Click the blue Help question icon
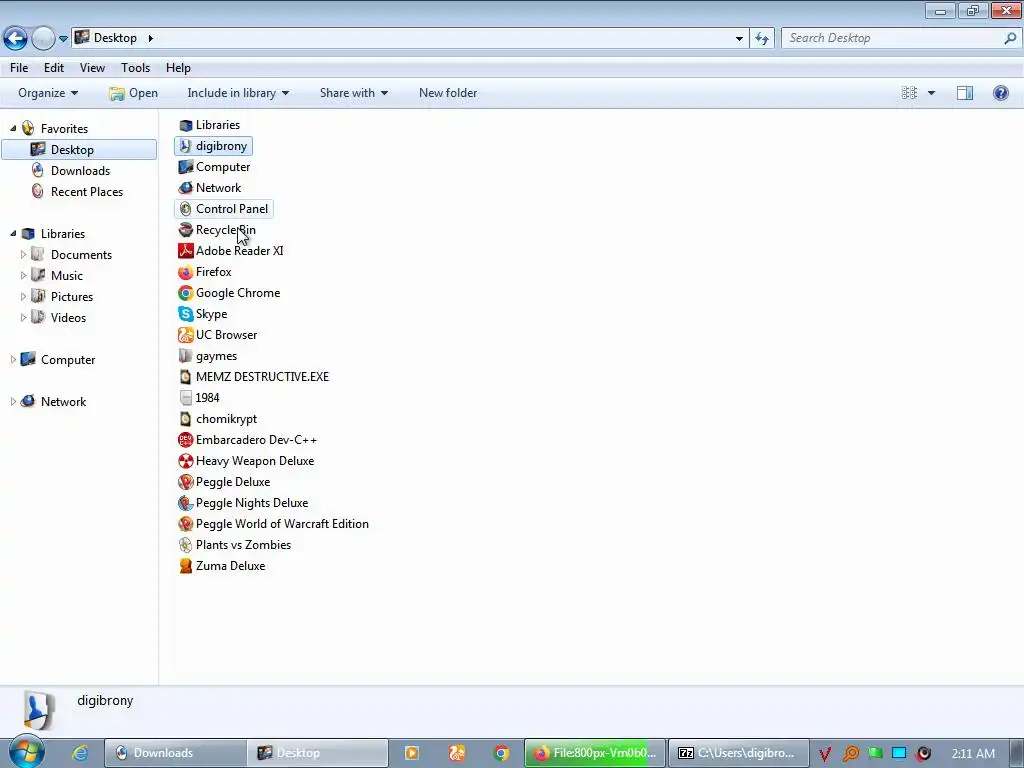This screenshot has width=1024, height=768. pyautogui.click(x=1000, y=93)
